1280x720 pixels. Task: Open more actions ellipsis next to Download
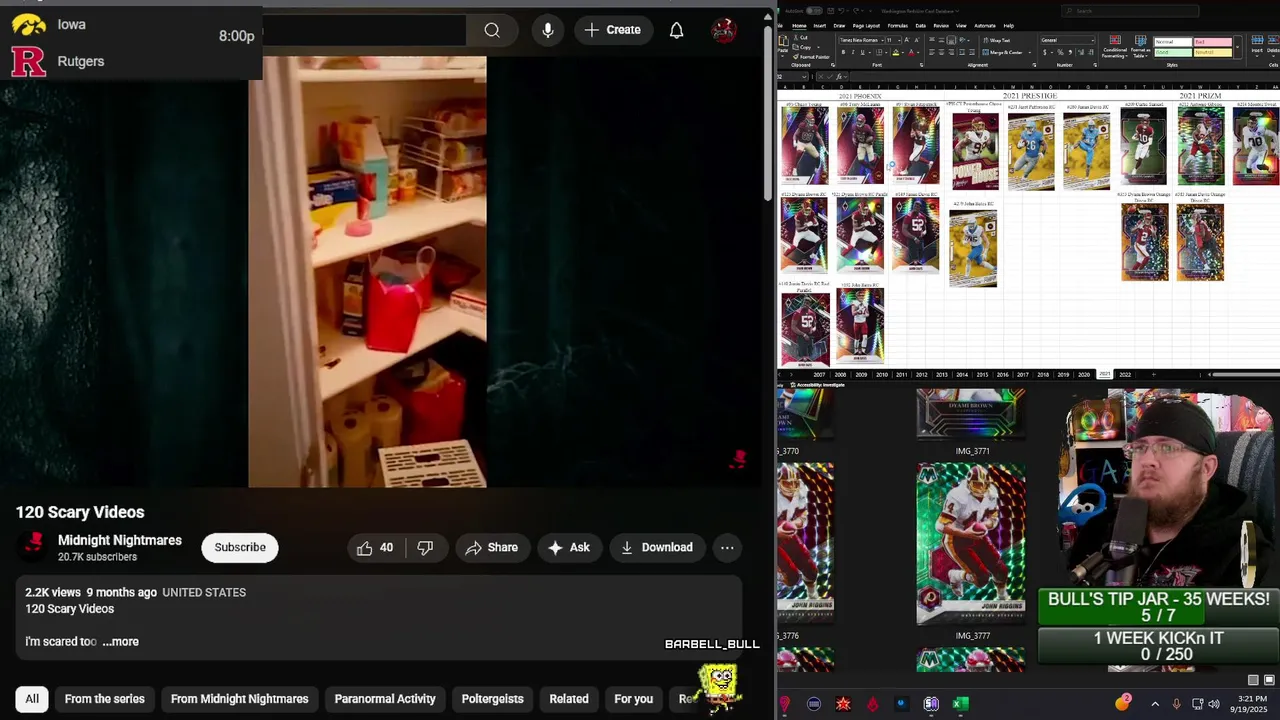[727, 547]
